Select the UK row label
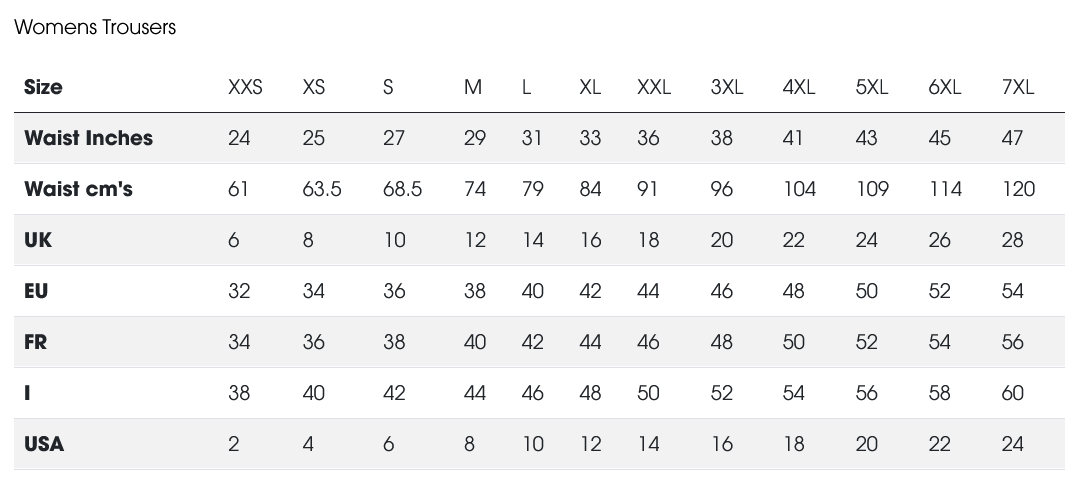The width and height of the screenshot is (1090, 496). tap(38, 240)
